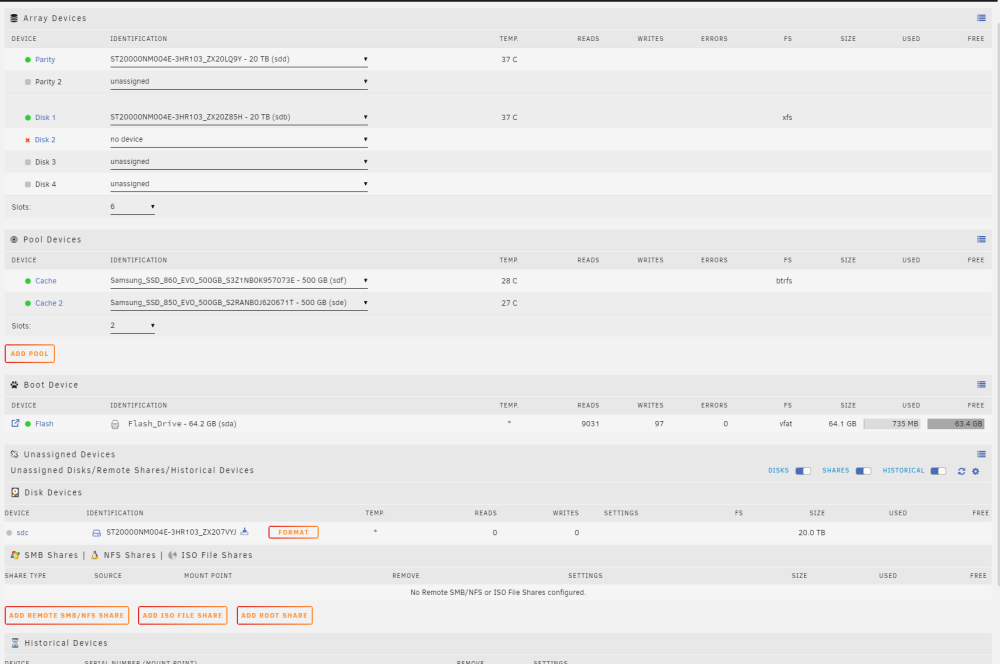Click the ISO File Shares disc icon
1000x664 pixels.
coord(172,555)
